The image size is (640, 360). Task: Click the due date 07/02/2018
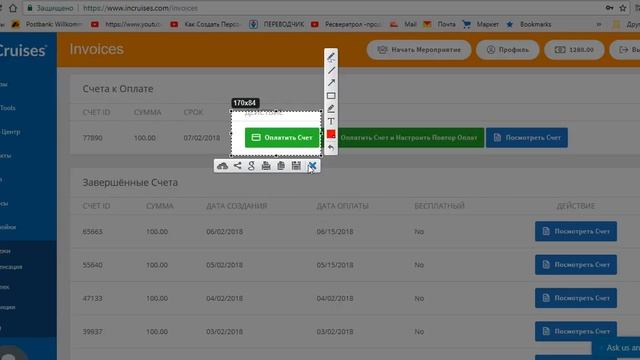coord(202,138)
